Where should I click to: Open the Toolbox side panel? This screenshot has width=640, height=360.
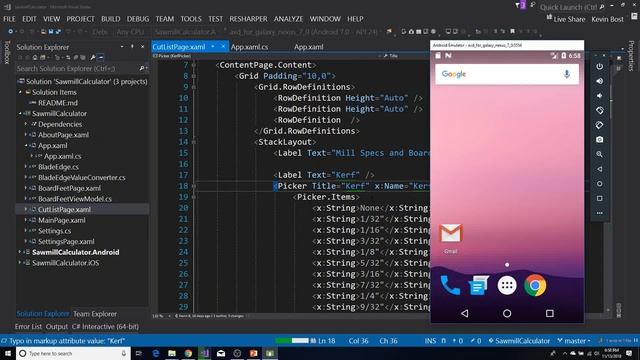[x=7, y=53]
